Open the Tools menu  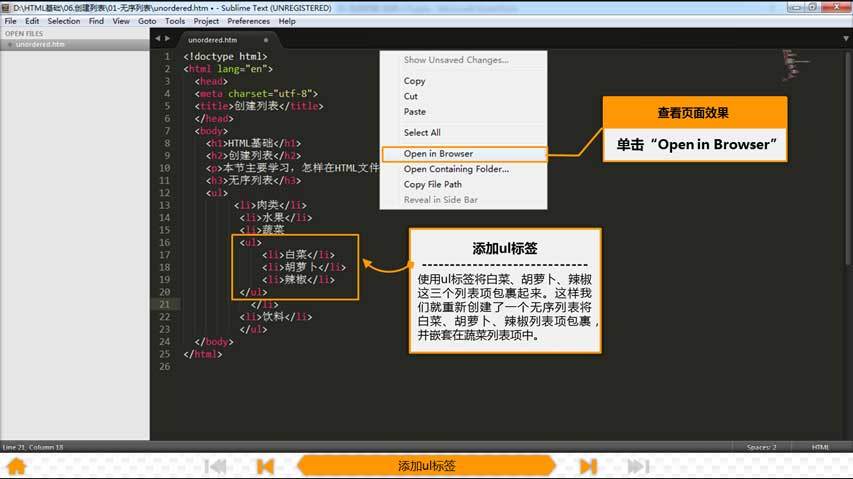(x=175, y=21)
